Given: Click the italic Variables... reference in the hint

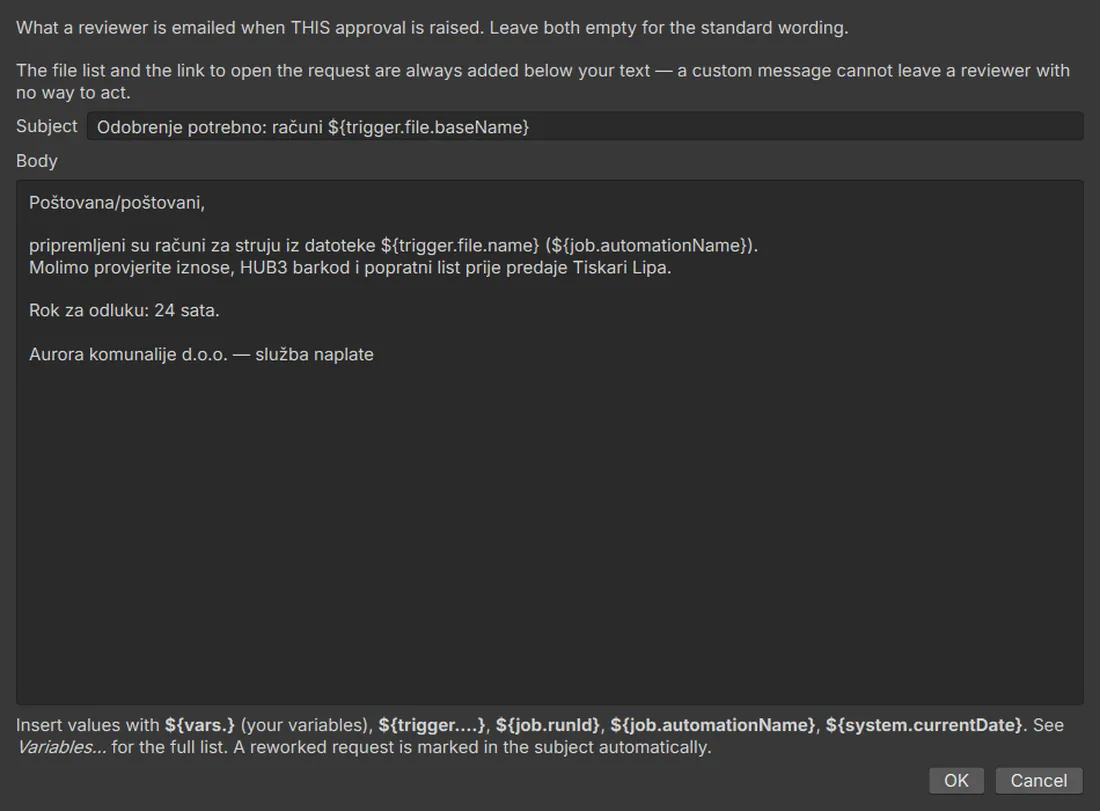Looking at the screenshot, I should 62,747.
